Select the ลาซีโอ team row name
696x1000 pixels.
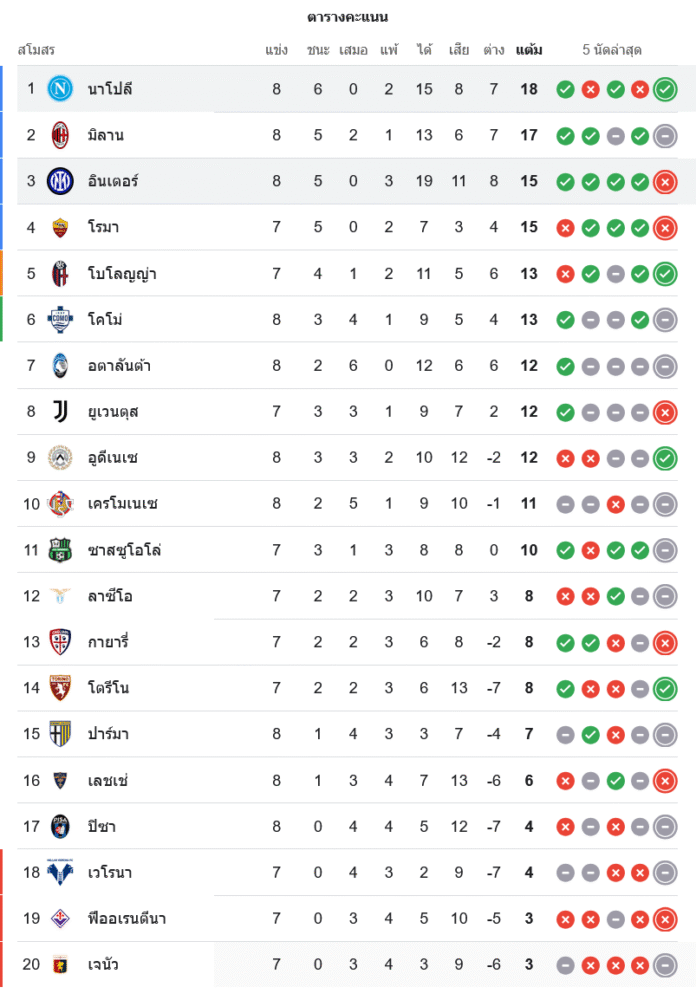[109, 596]
